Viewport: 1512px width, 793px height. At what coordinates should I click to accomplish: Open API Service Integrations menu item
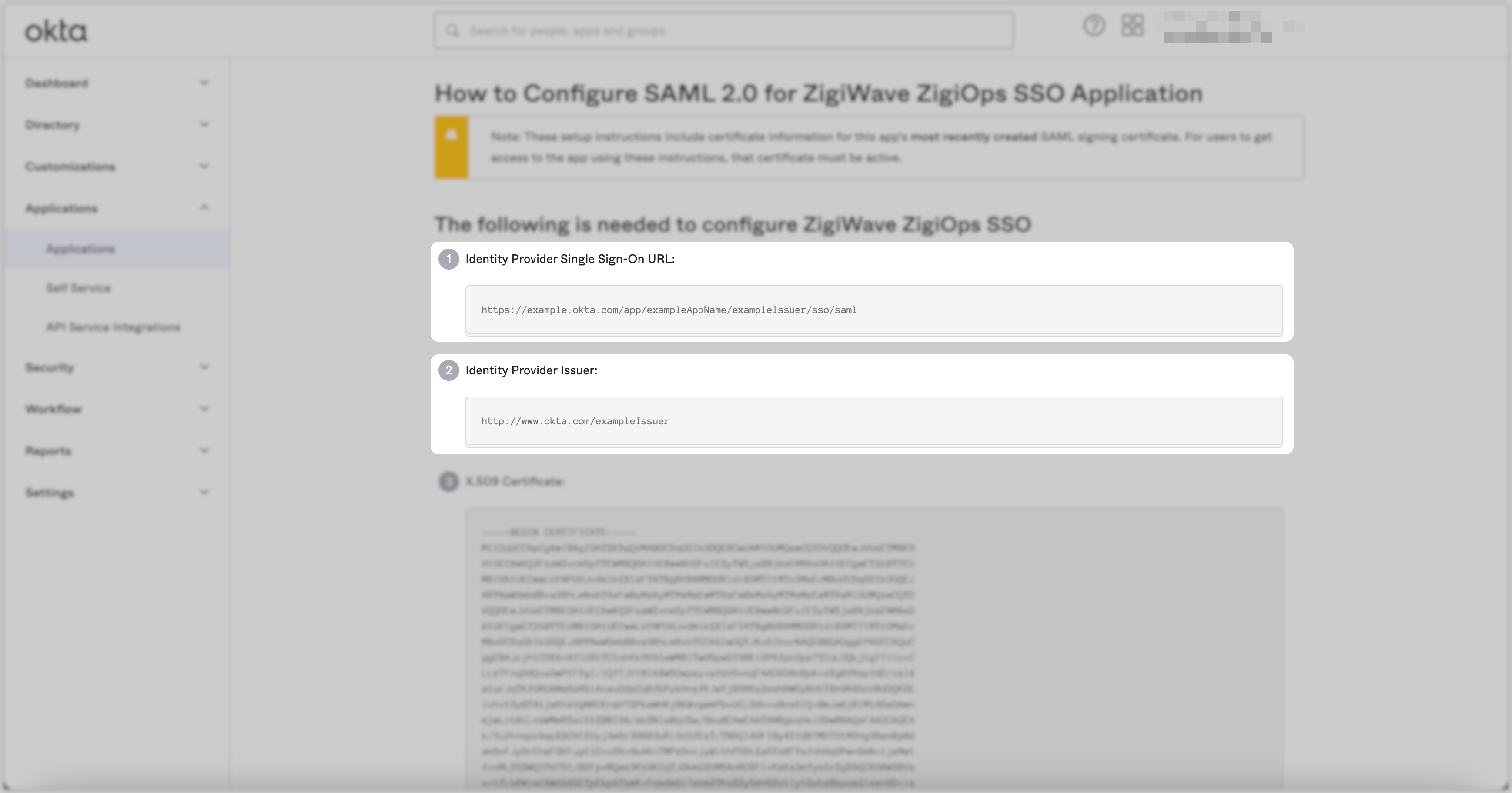pyautogui.click(x=113, y=327)
